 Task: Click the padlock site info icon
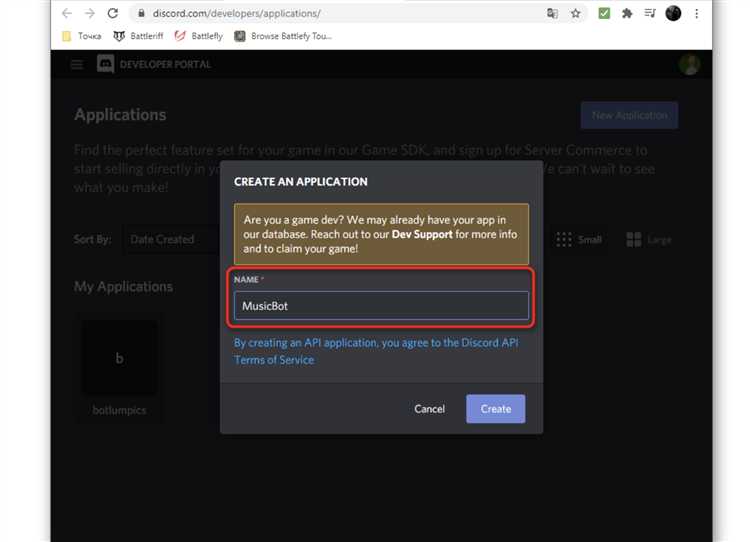141,13
